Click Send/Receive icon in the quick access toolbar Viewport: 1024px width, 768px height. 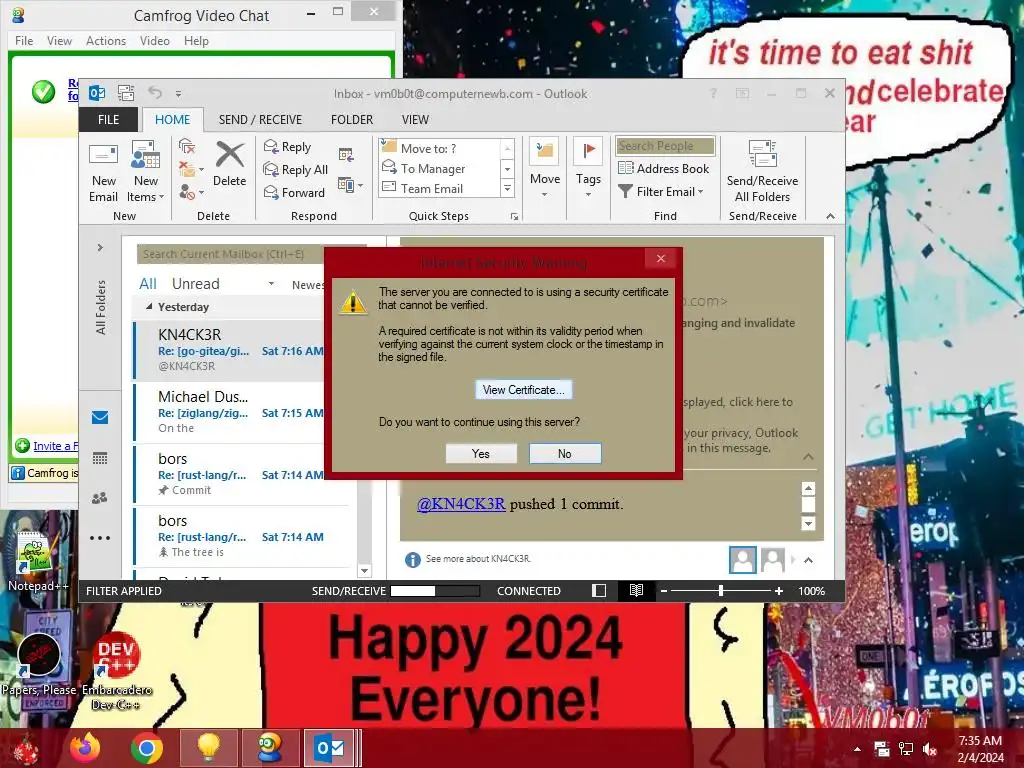pos(126,93)
